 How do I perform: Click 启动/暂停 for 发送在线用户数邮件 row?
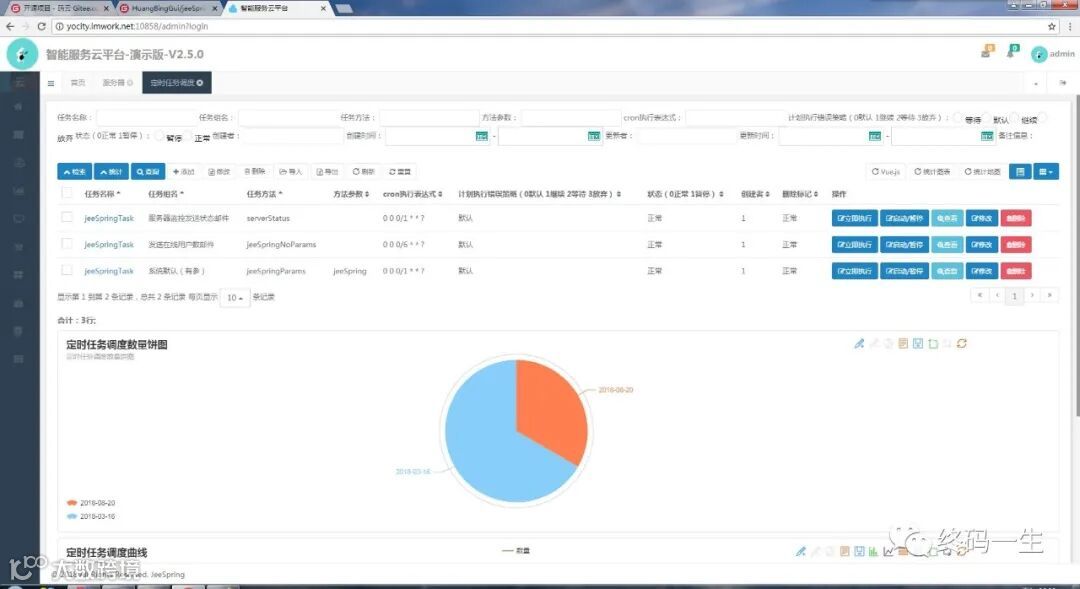coord(904,245)
